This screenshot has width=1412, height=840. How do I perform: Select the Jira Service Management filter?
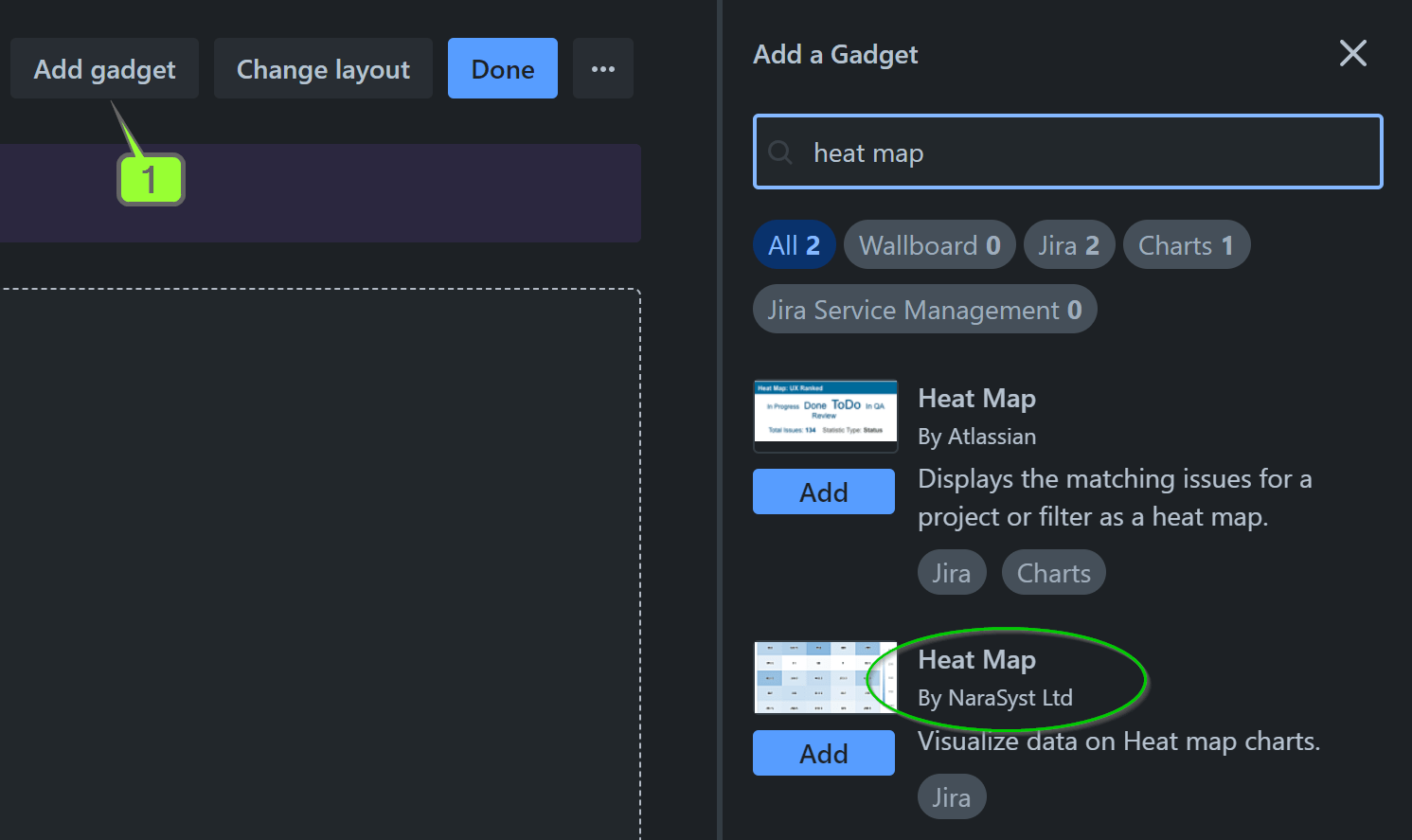(924, 309)
